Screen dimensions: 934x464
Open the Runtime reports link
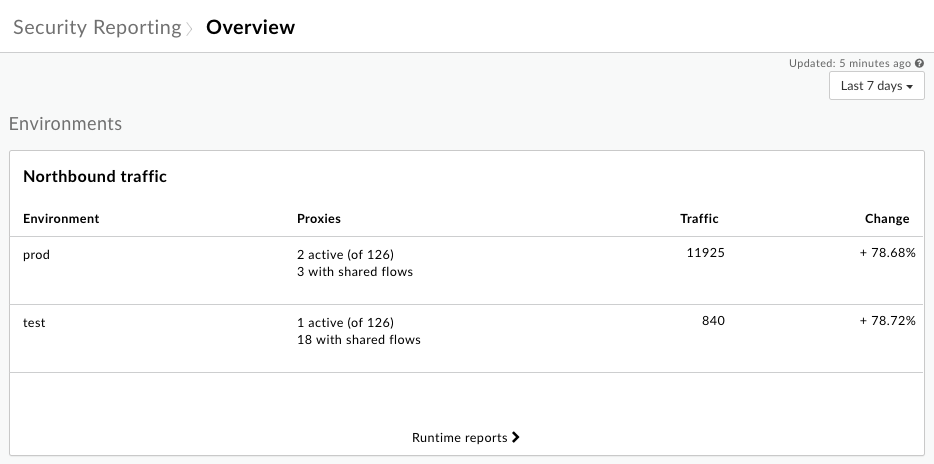click(460, 437)
